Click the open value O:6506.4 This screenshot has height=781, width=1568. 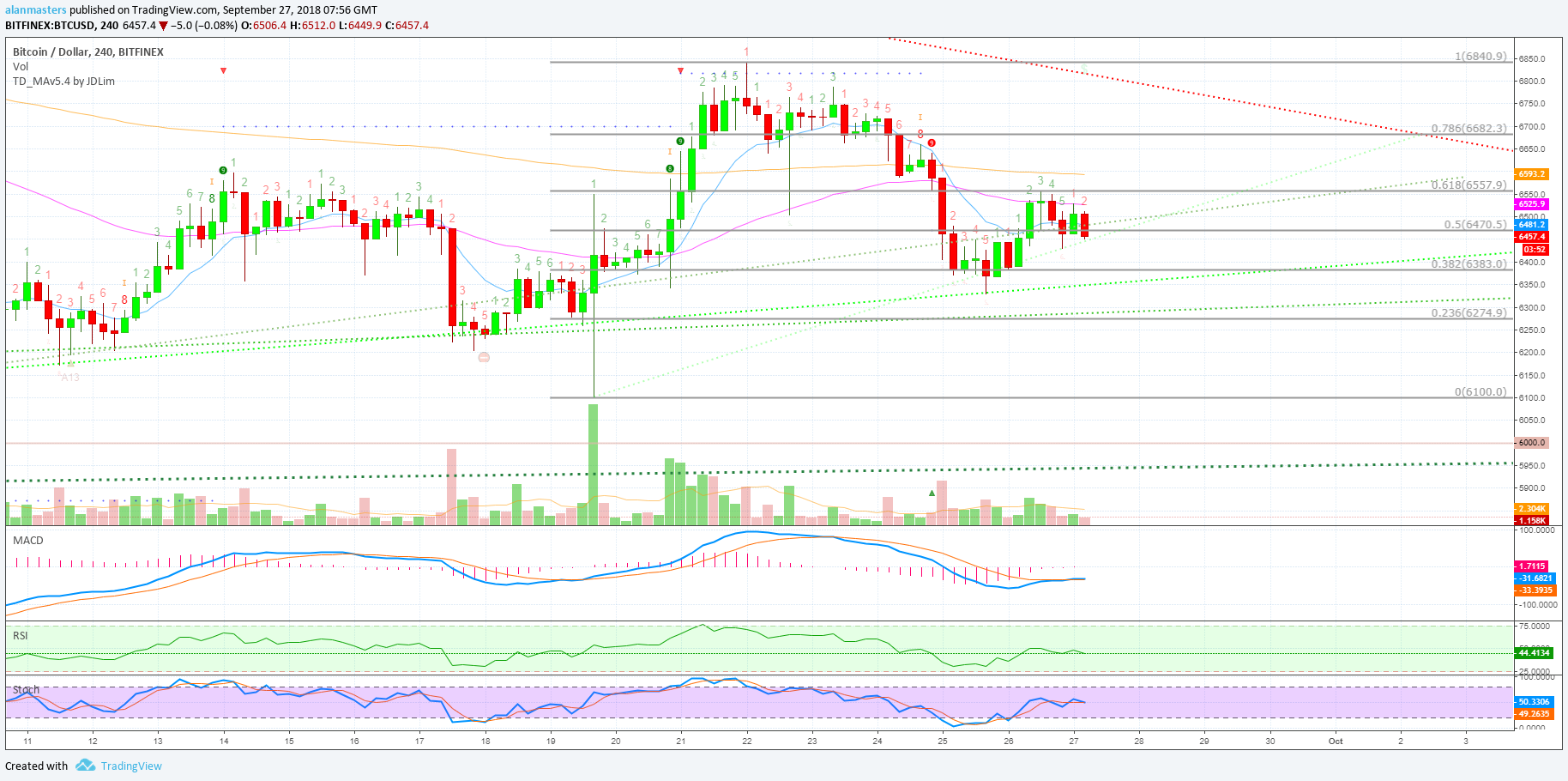point(263,26)
